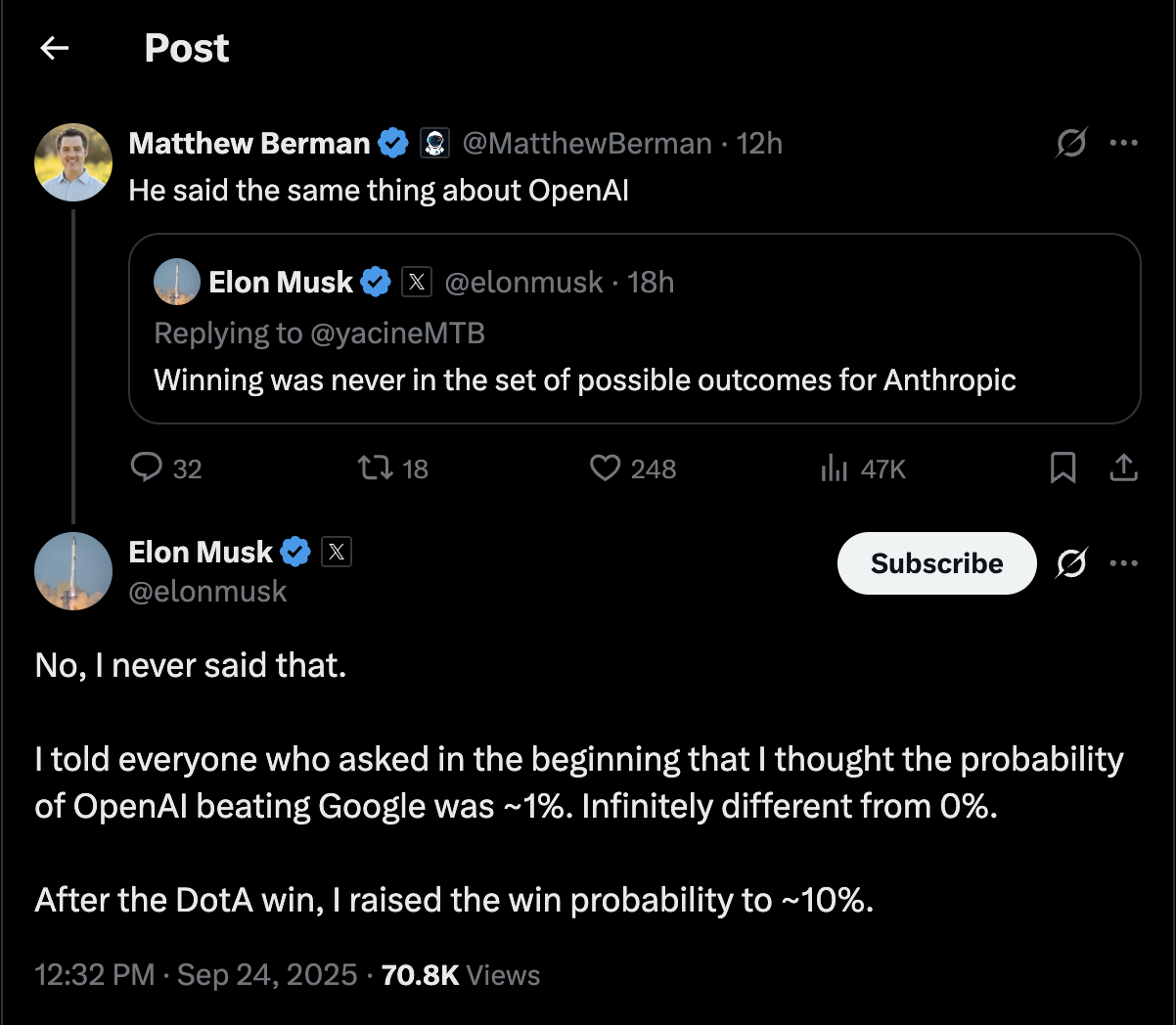The height and width of the screenshot is (1025, 1176).
Task: Open more options menu on Matthew Berman's post
Action: (1123, 143)
